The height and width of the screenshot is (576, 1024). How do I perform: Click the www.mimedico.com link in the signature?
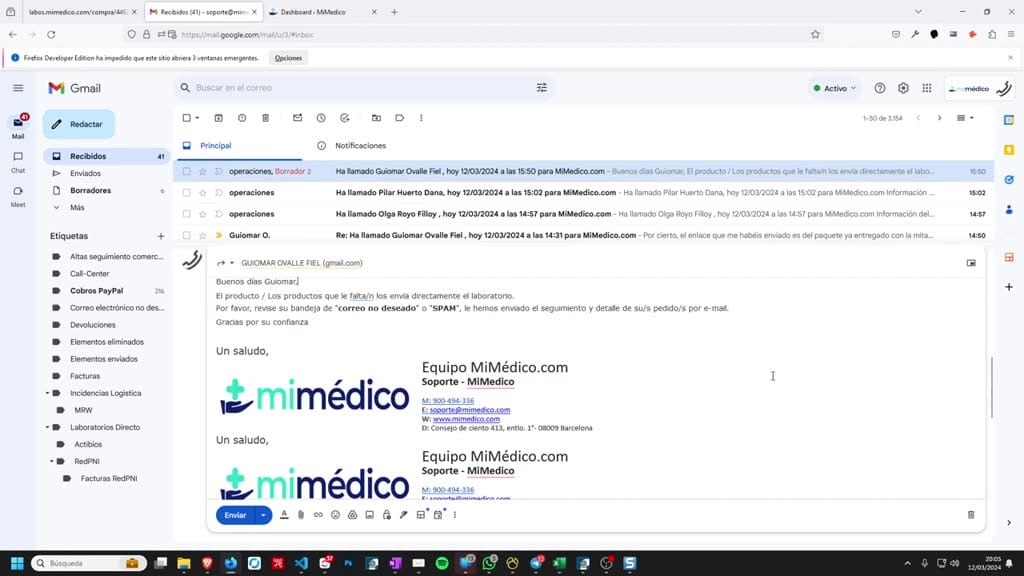coord(466,419)
